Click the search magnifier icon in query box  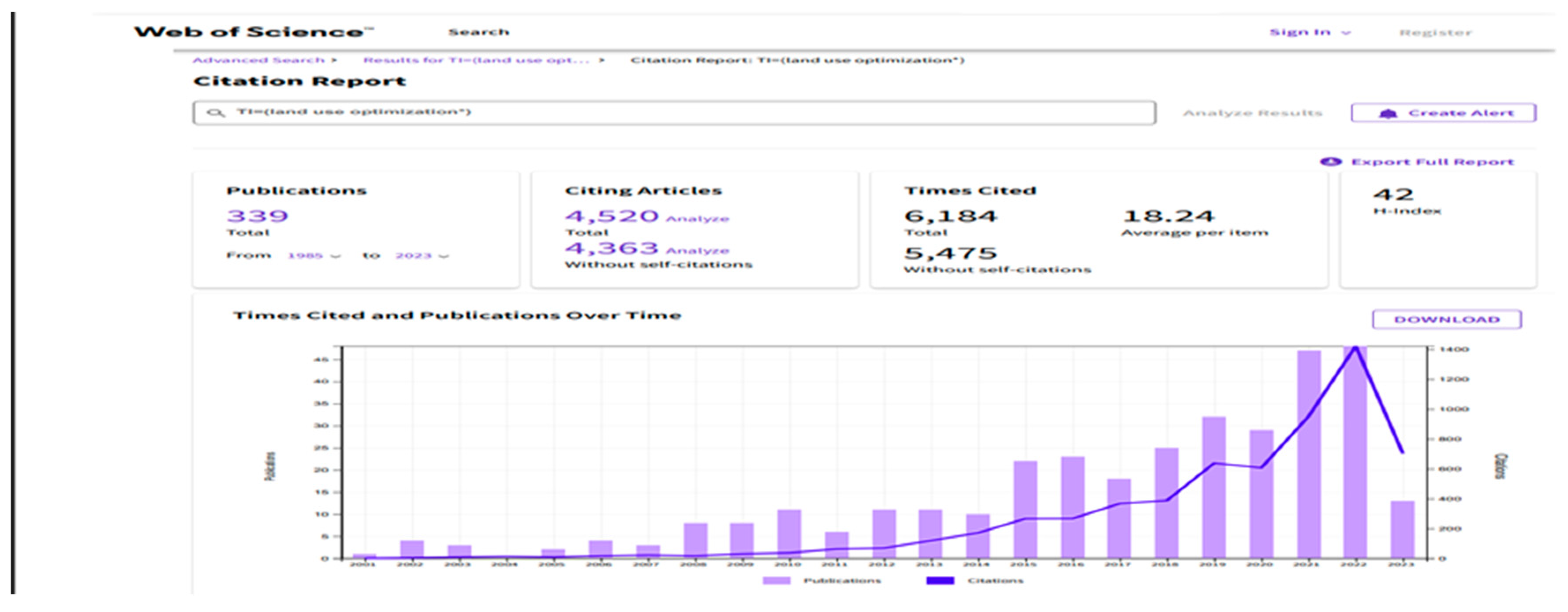[215, 113]
